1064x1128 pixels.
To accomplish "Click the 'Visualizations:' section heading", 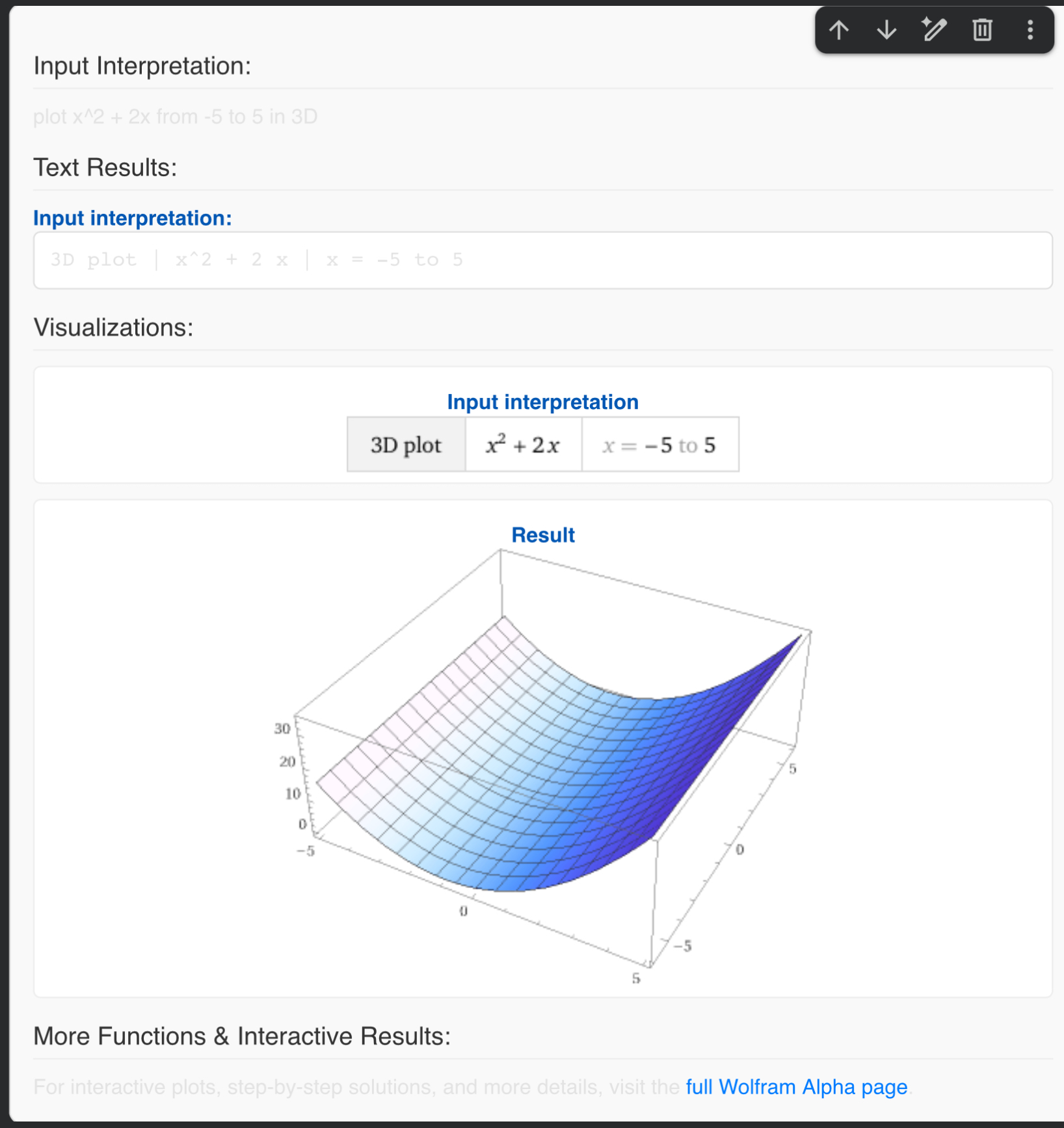I will (x=114, y=328).
